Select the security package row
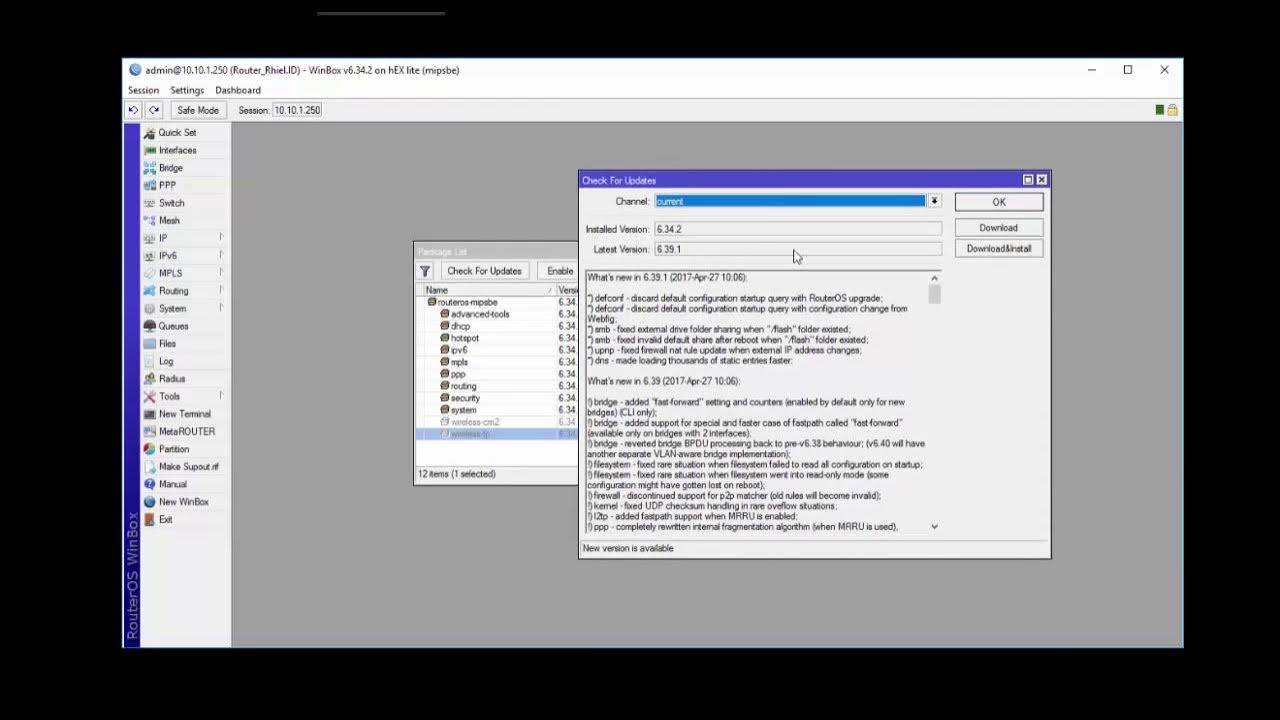Screen dimensions: 1280x720 tap(495, 398)
